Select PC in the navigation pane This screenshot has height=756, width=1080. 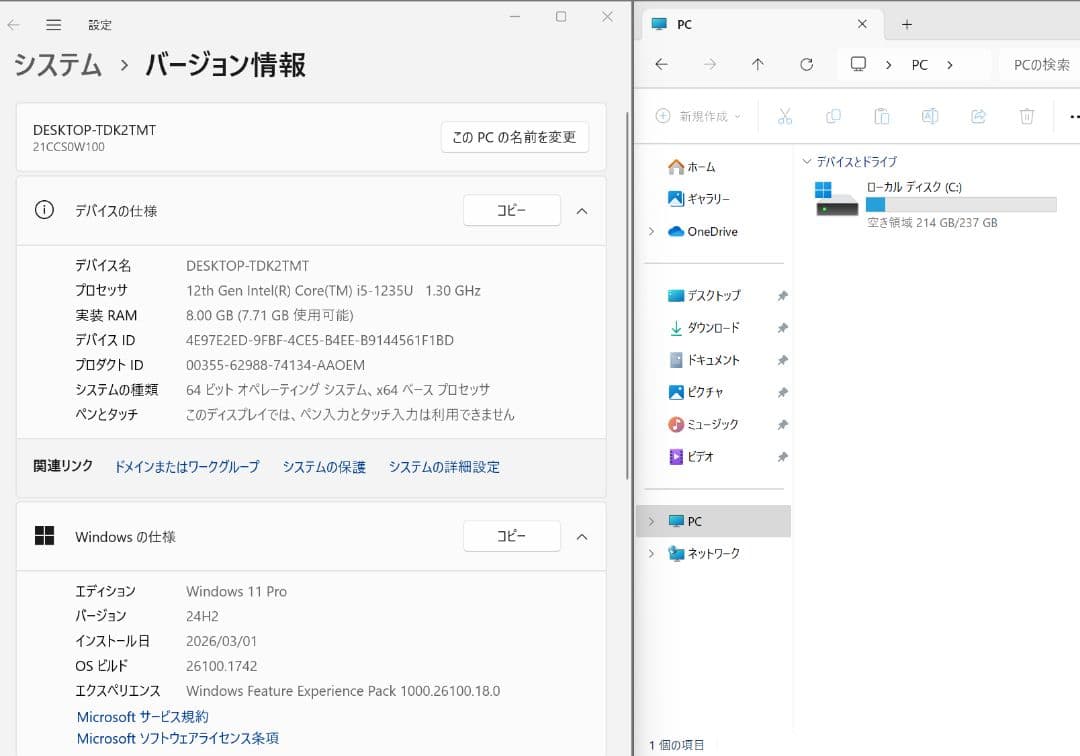point(714,521)
